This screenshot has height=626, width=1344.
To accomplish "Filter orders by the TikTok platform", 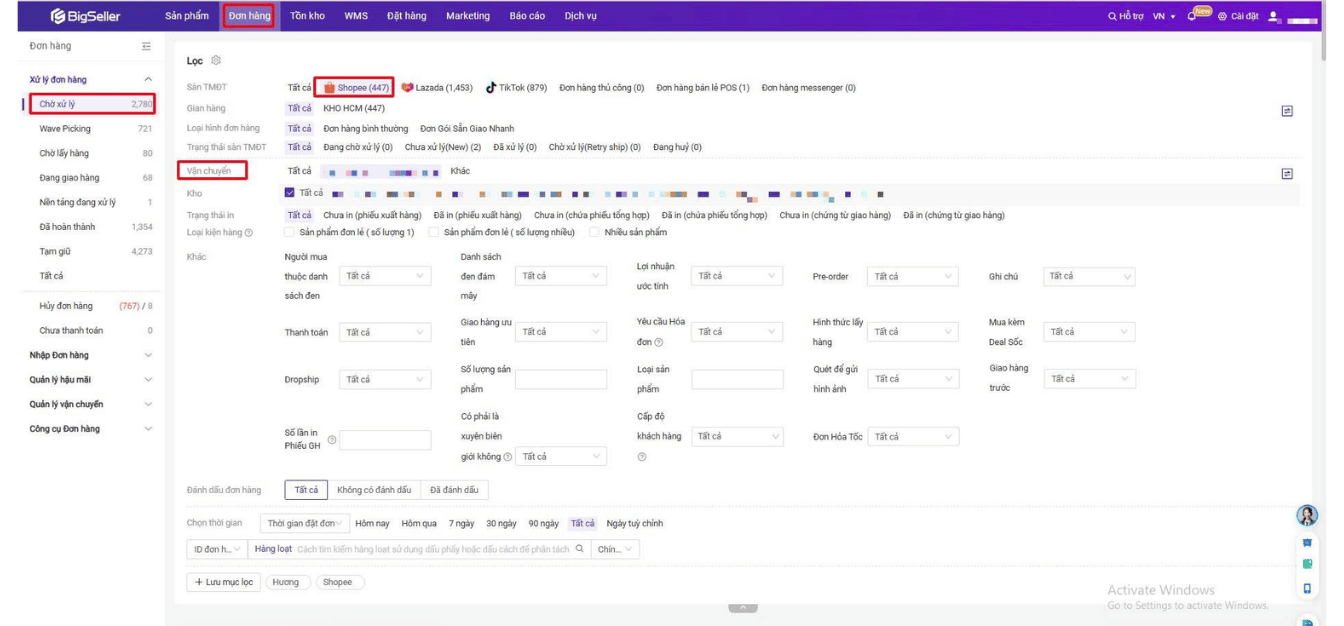I will click(516, 88).
